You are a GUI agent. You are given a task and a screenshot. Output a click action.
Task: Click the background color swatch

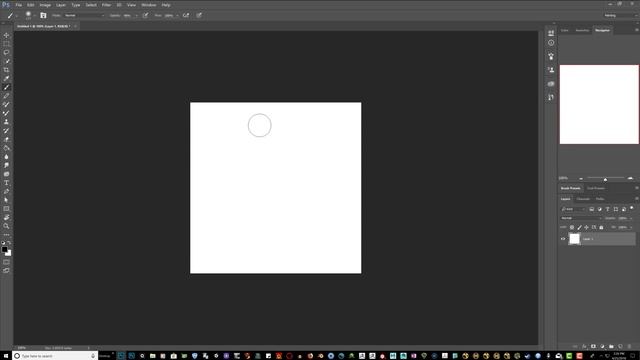[9, 254]
